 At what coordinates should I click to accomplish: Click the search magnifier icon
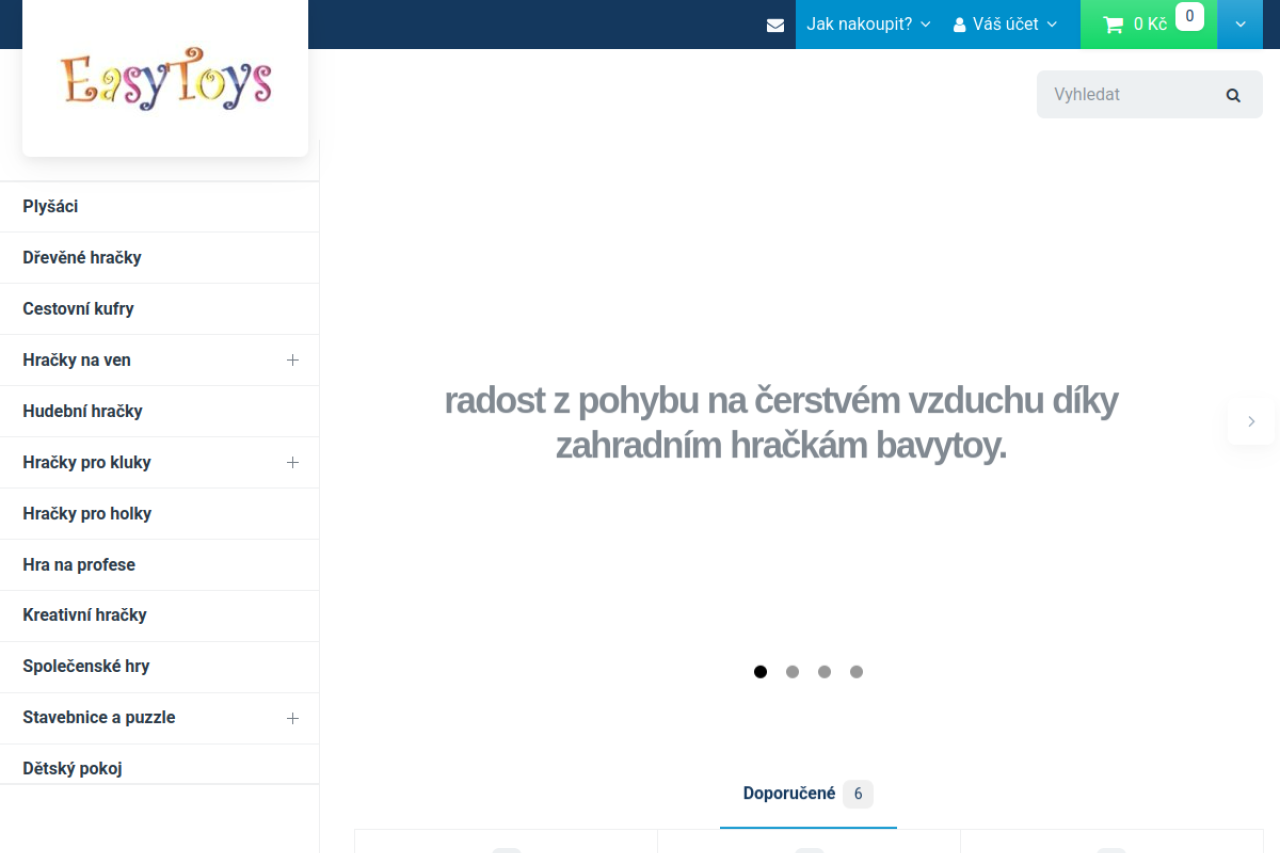click(x=1233, y=95)
